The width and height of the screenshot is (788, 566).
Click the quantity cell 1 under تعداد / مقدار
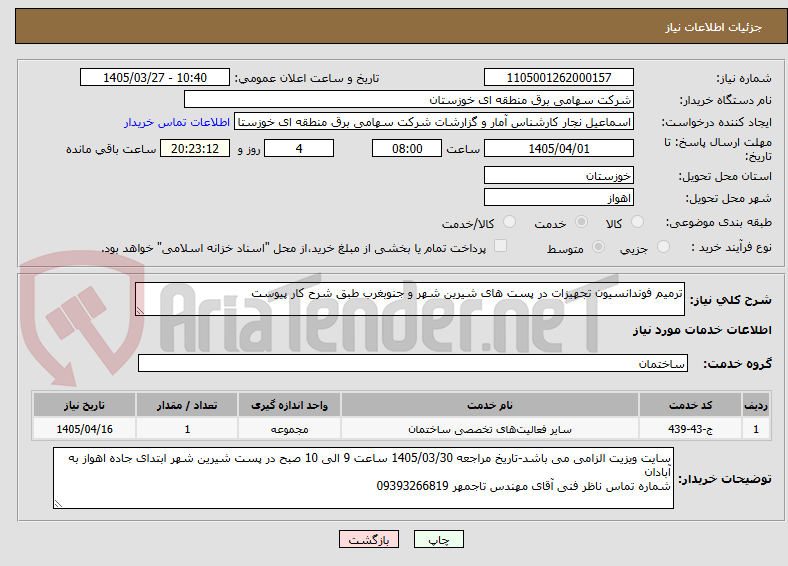pyautogui.click(x=187, y=429)
